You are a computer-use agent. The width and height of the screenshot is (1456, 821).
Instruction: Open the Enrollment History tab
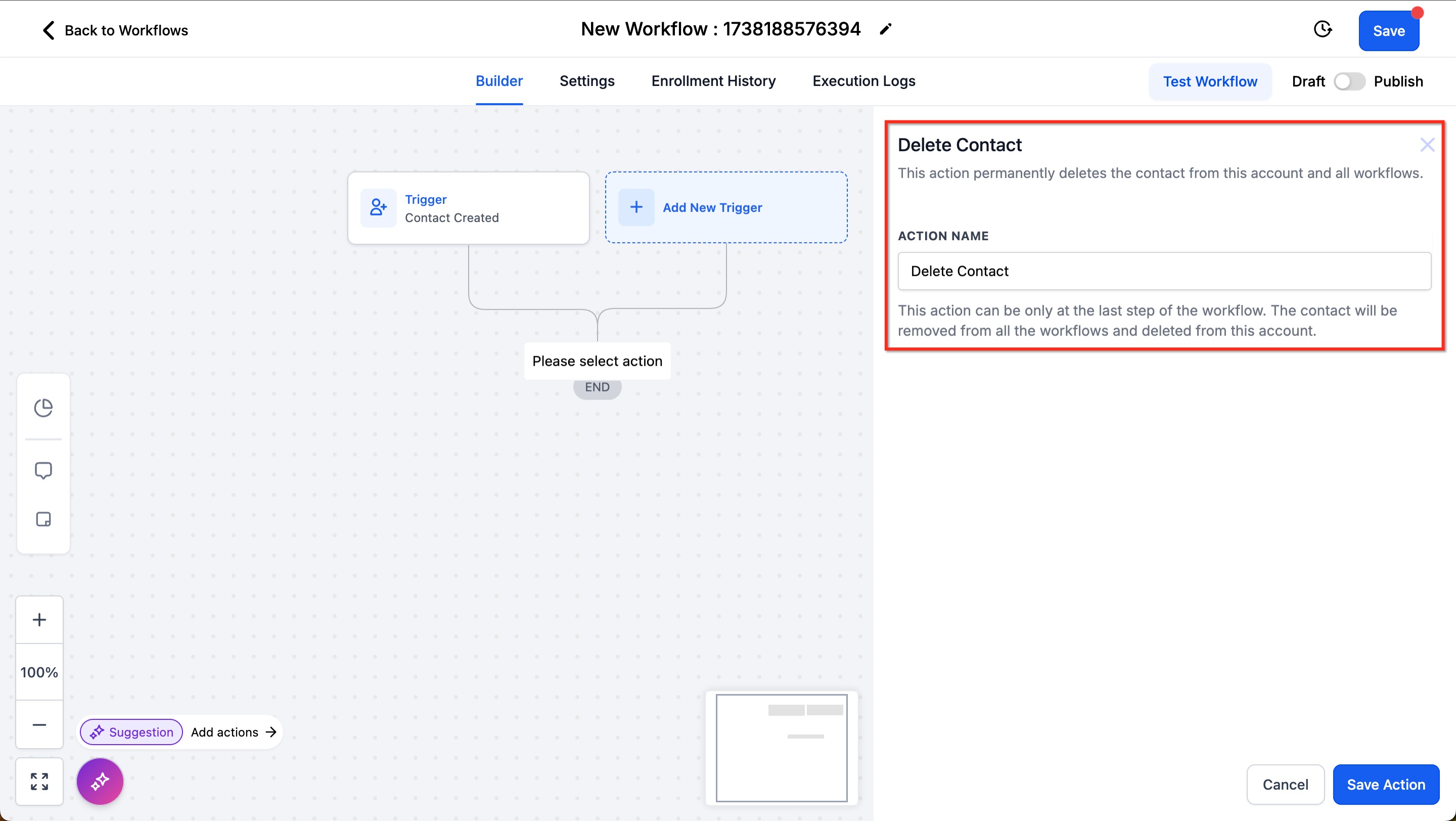(x=713, y=81)
